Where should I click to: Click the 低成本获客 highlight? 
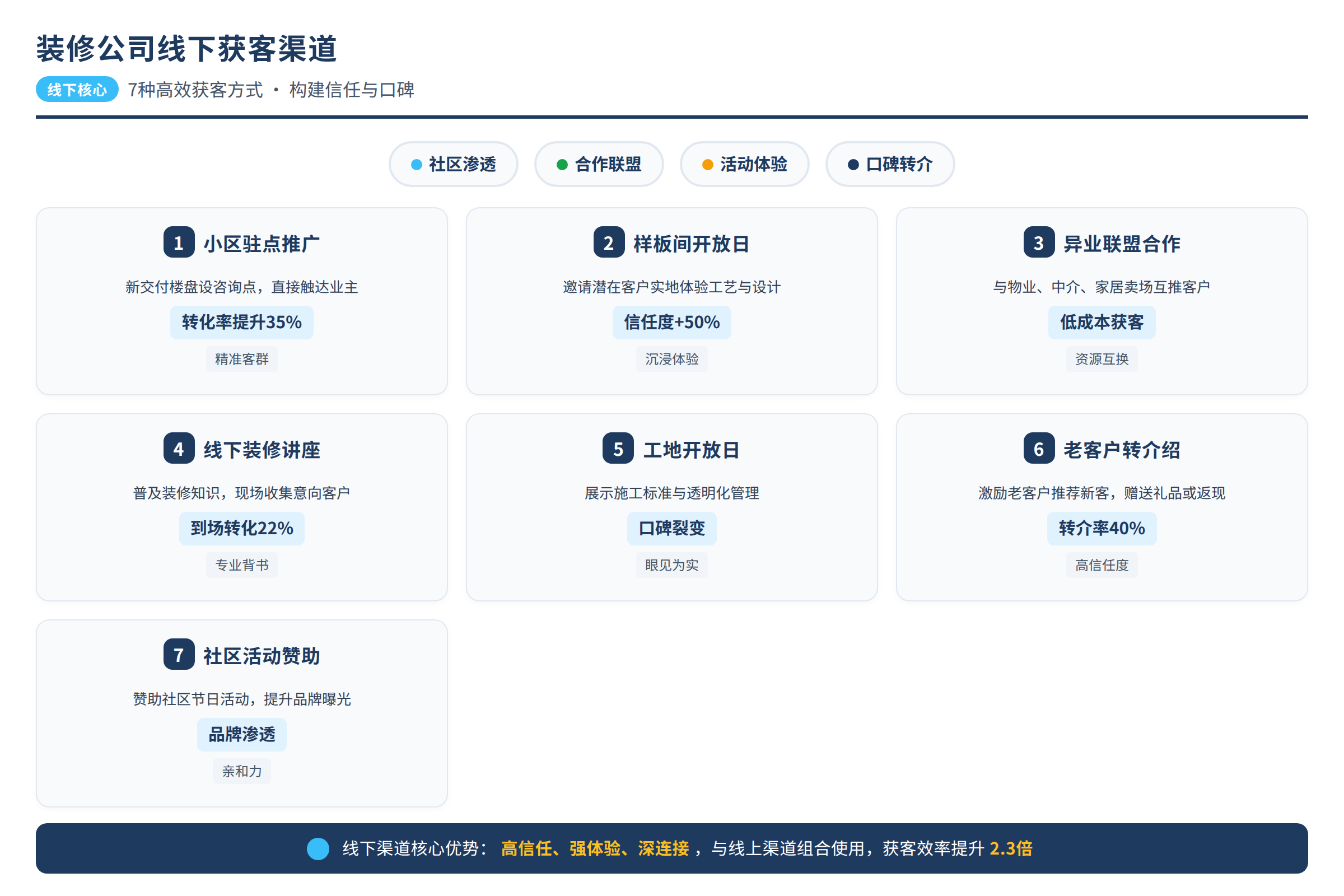[x=1102, y=323]
